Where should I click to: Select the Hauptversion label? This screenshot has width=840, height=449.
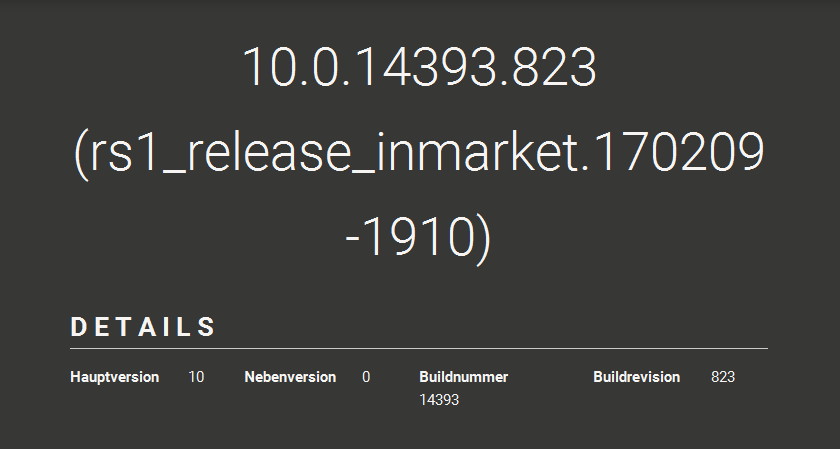click(x=115, y=377)
